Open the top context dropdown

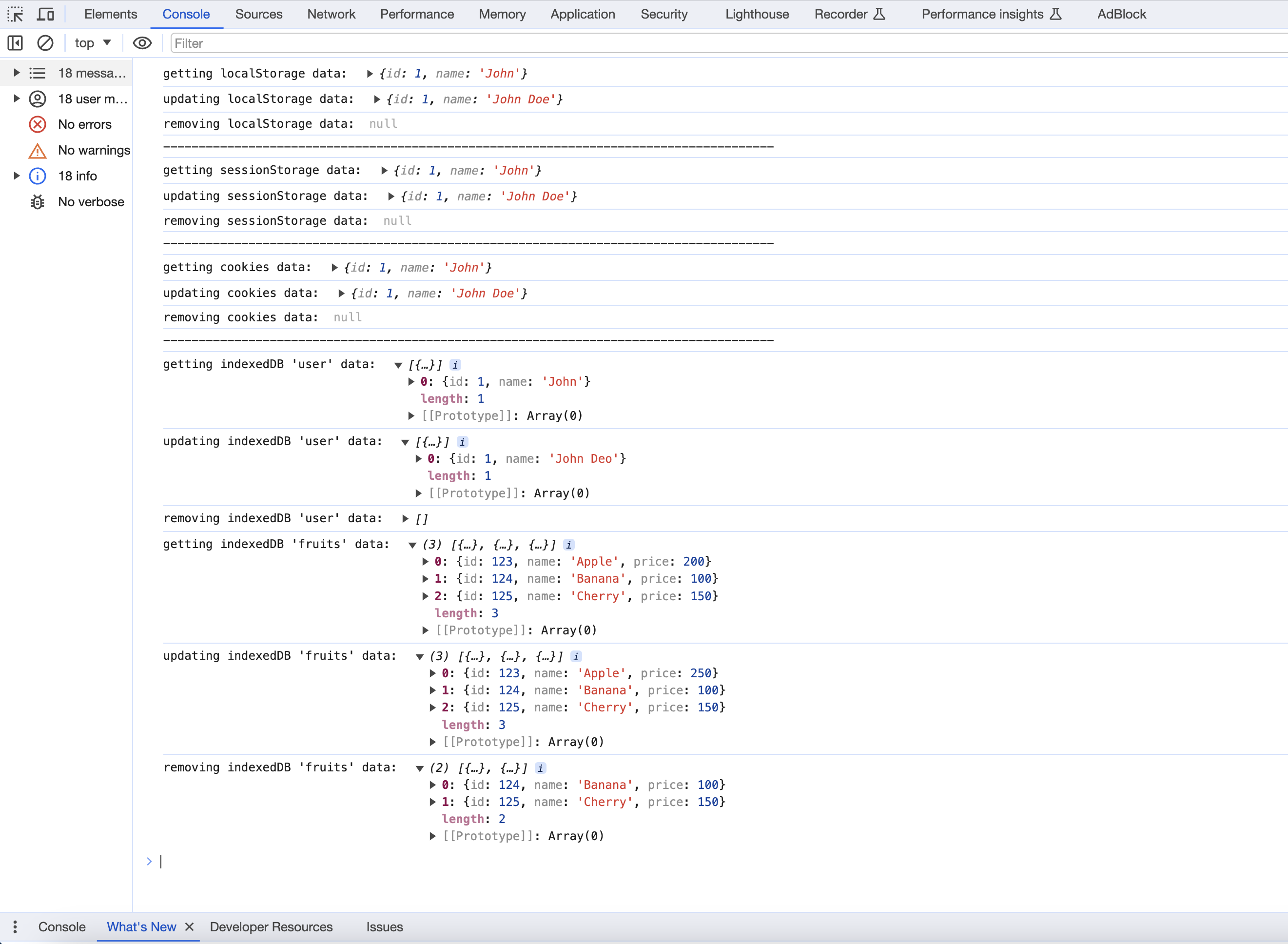tap(93, 43)
